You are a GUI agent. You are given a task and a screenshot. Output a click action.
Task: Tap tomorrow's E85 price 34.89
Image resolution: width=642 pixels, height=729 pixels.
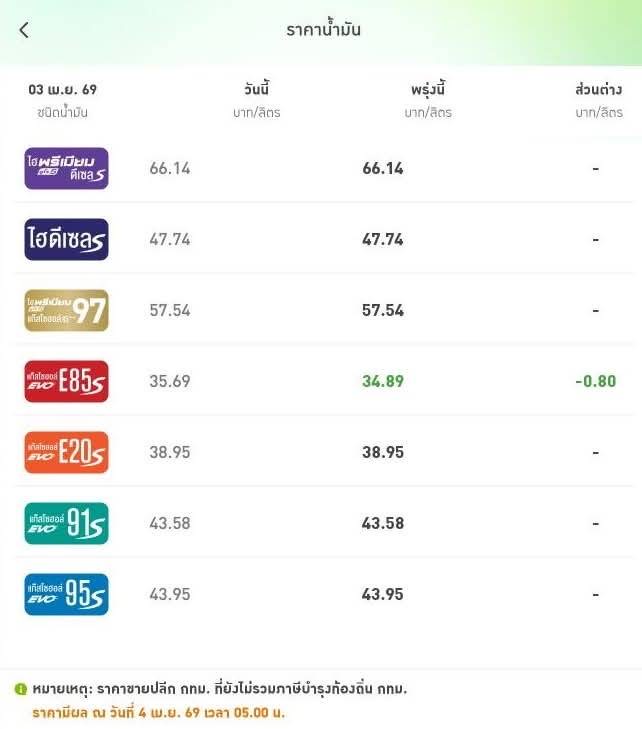[x=383, y=381]
